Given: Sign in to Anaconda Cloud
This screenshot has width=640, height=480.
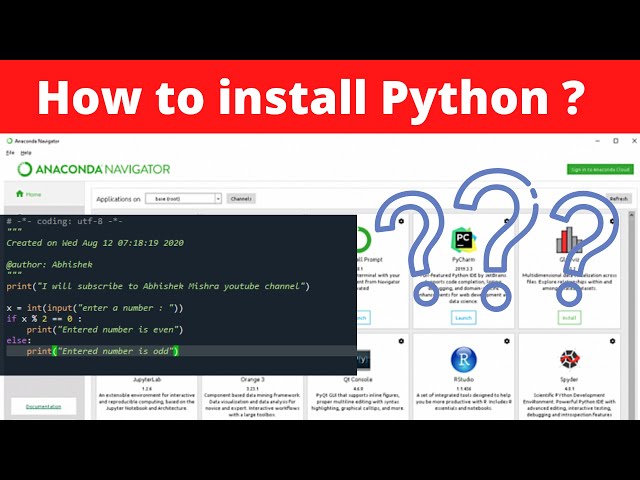Looking at the screenshot, I should tap(600, 169).
